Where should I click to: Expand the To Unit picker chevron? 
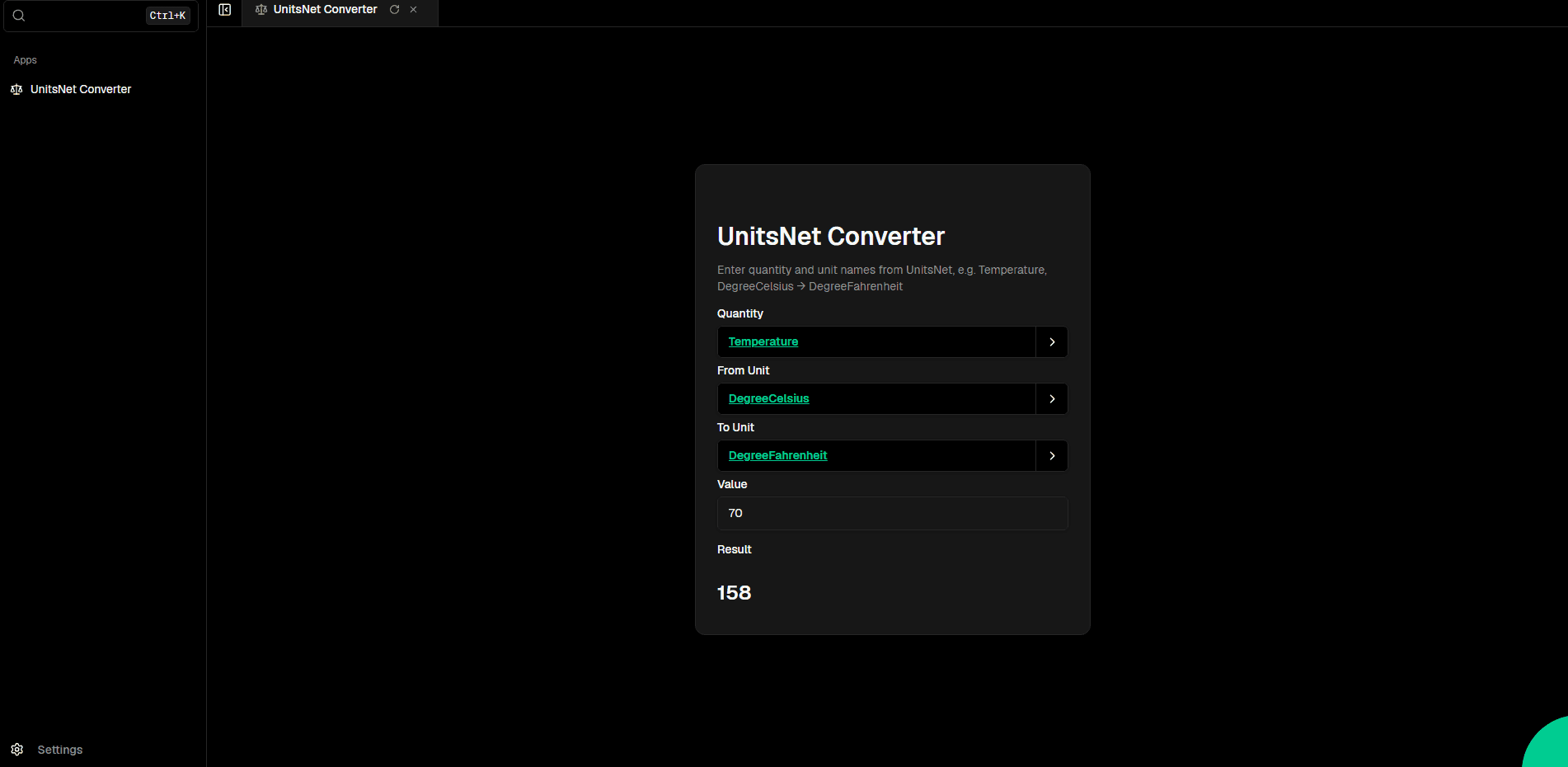1051,455
